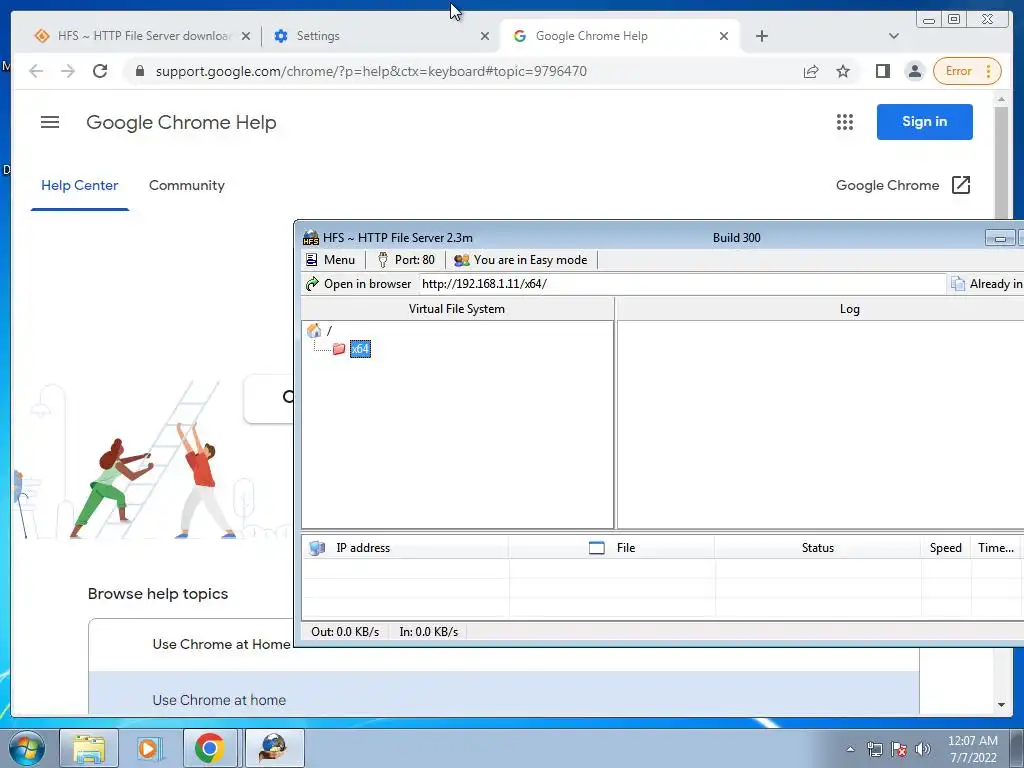This screenshot has width=1024, height=768.
Task: Click the scrollbar down arrow in Chrome
Action: click(x=1001, y=705)
